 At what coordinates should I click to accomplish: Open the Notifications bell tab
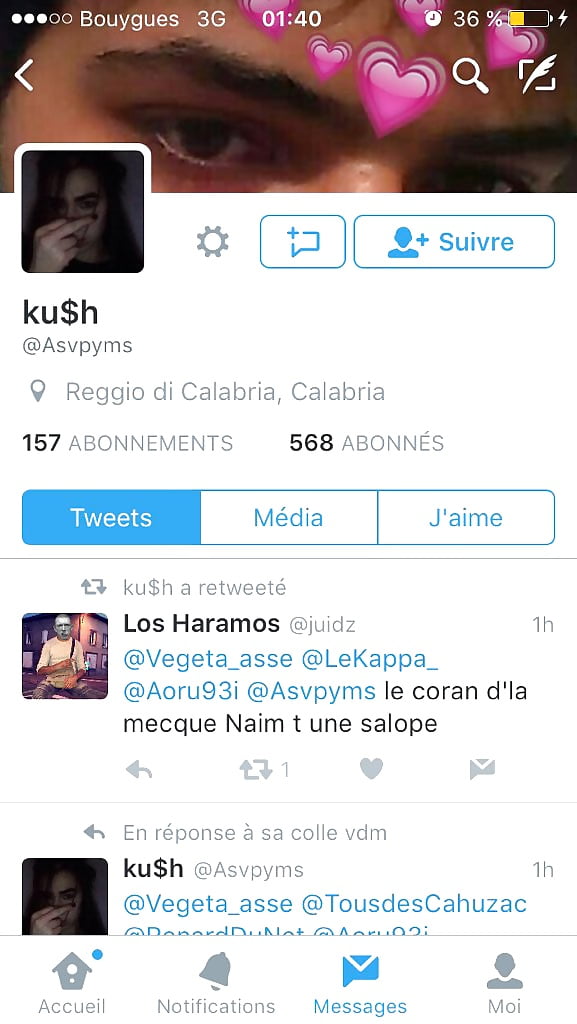[x=216, y=982]
